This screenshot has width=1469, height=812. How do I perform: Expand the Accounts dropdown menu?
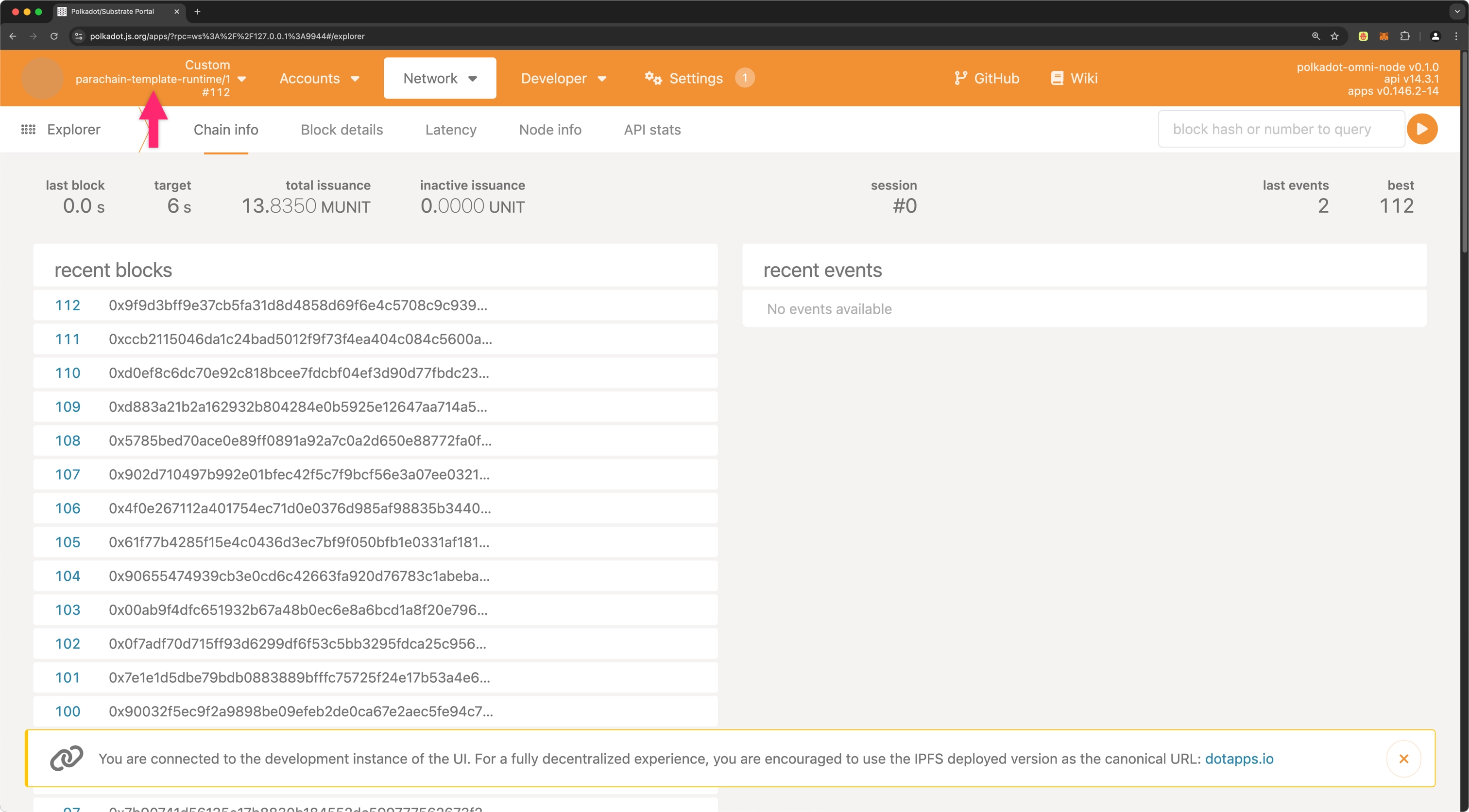(319, 78)
